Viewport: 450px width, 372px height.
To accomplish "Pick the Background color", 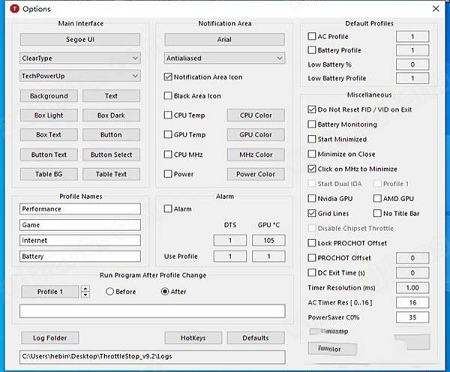I will [49, 96].
